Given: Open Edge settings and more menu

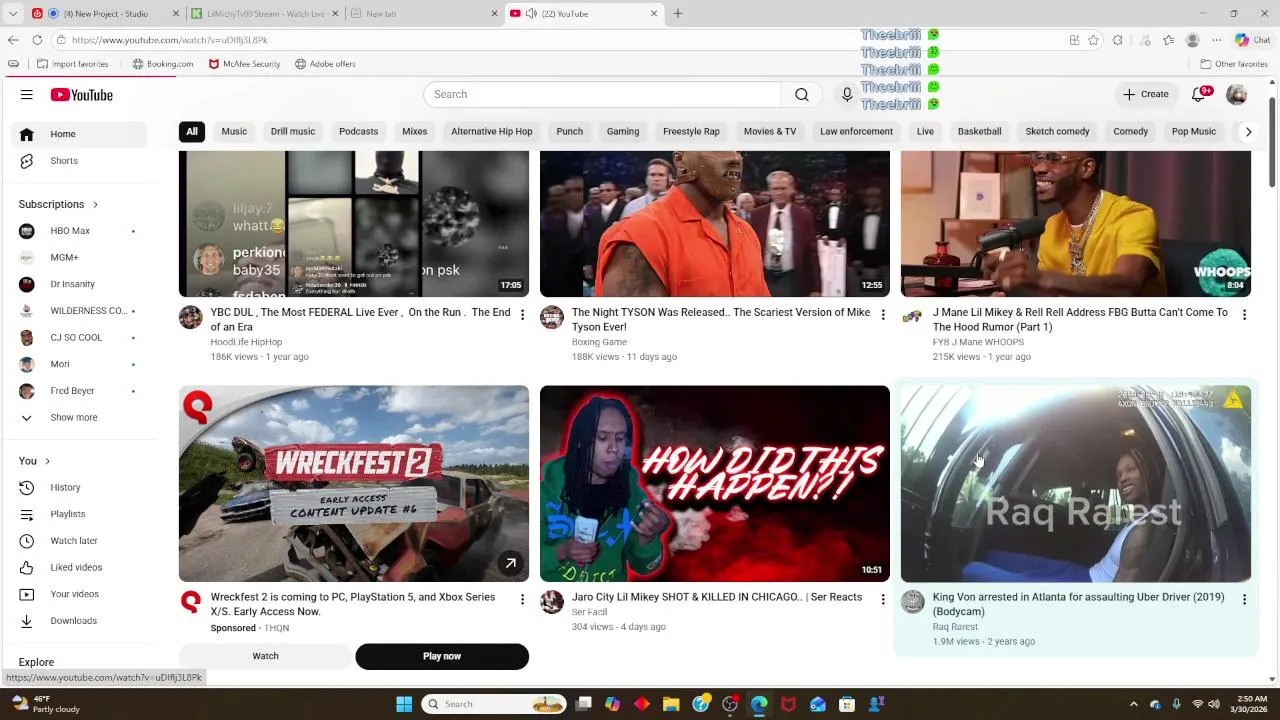Looking at the screenshot, I should 1217,40.
